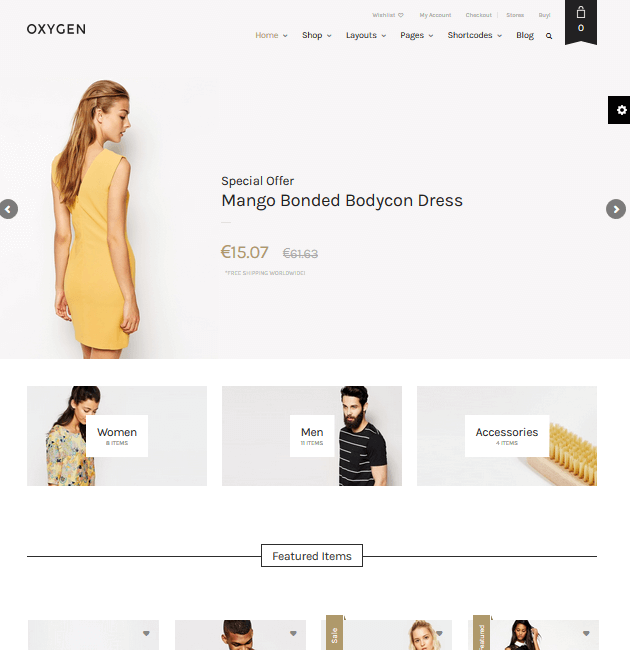The width and height of the screenshot is (630, 650).
Task: Open the Pages dropdown menu
Action: (417, 35)
